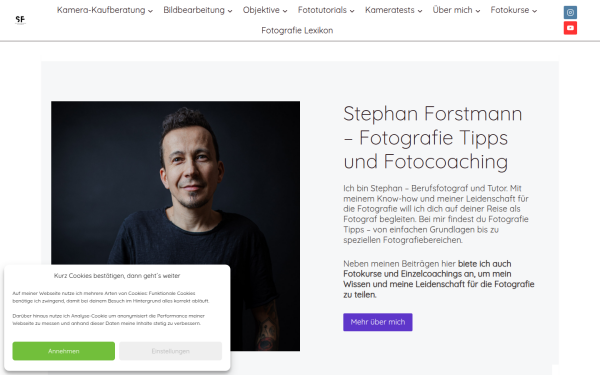Expand the Kameratests chevron
This screenshot has width=600, height=375.
pos(420,11)
